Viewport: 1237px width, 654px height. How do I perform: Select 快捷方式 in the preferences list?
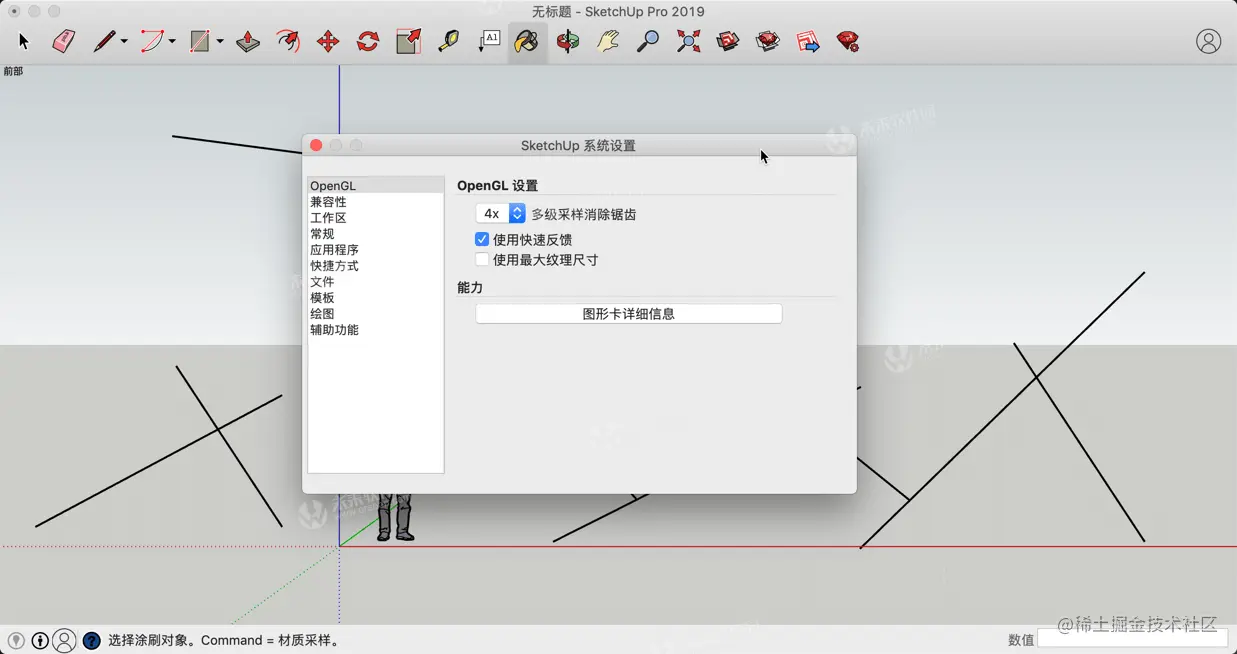click(376, 266)
